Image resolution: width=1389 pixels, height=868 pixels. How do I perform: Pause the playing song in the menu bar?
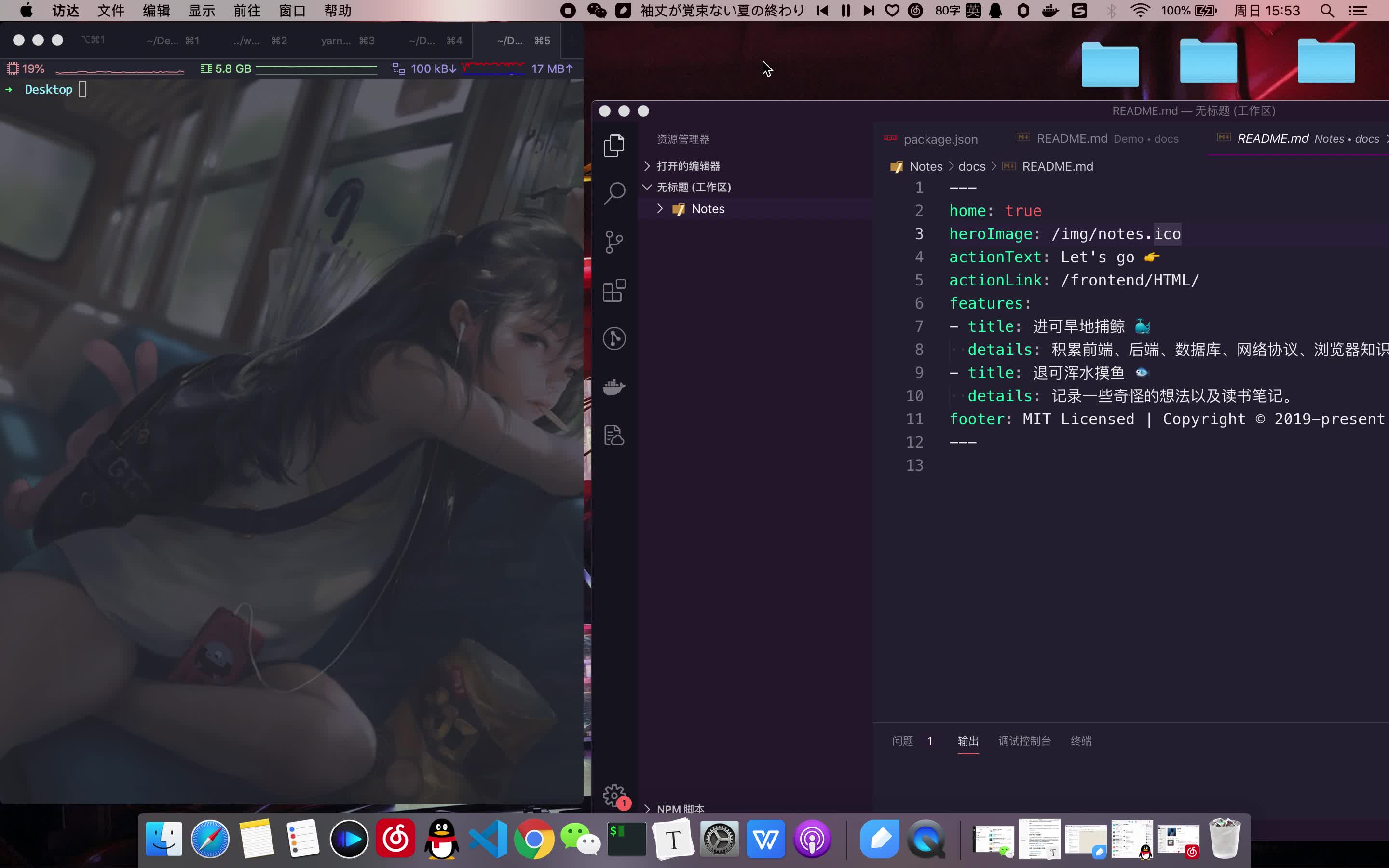[x=845, y=10]
